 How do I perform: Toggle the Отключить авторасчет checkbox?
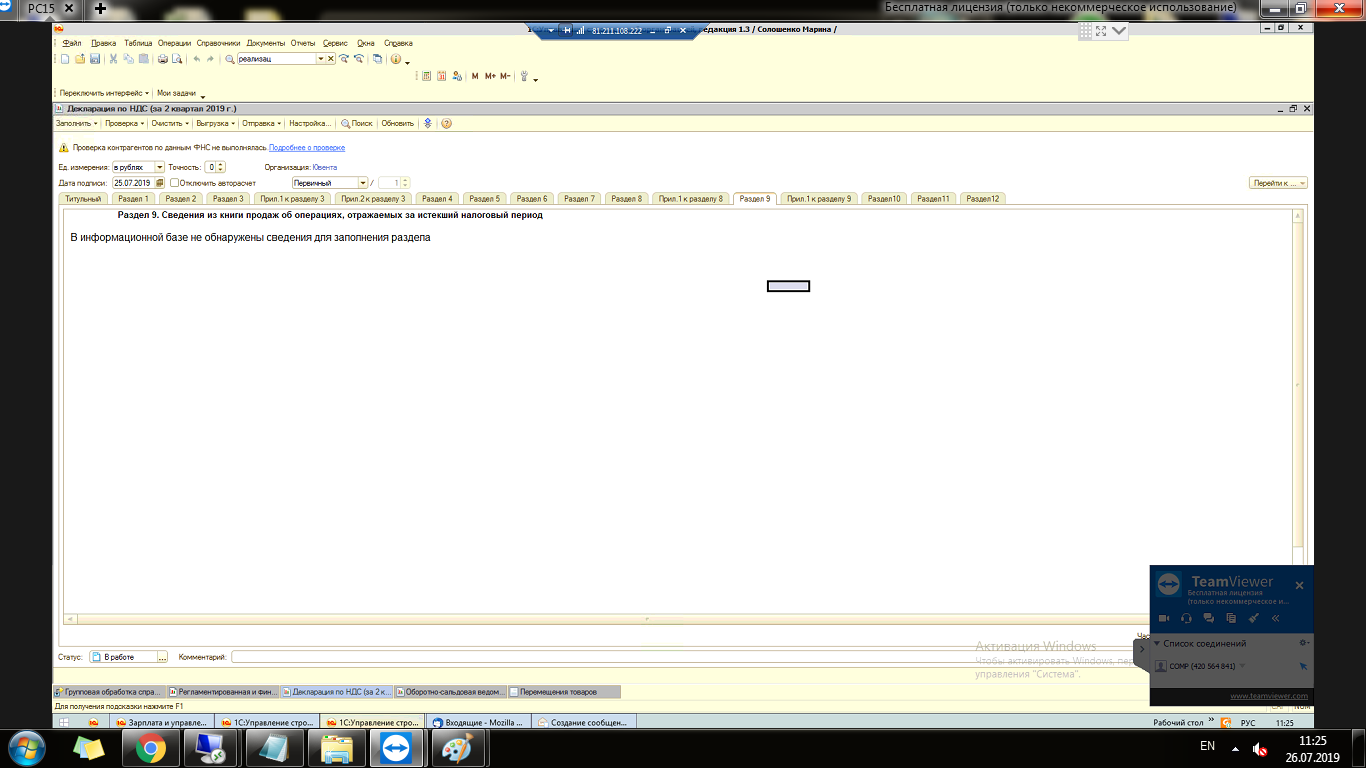coord(175,183)
